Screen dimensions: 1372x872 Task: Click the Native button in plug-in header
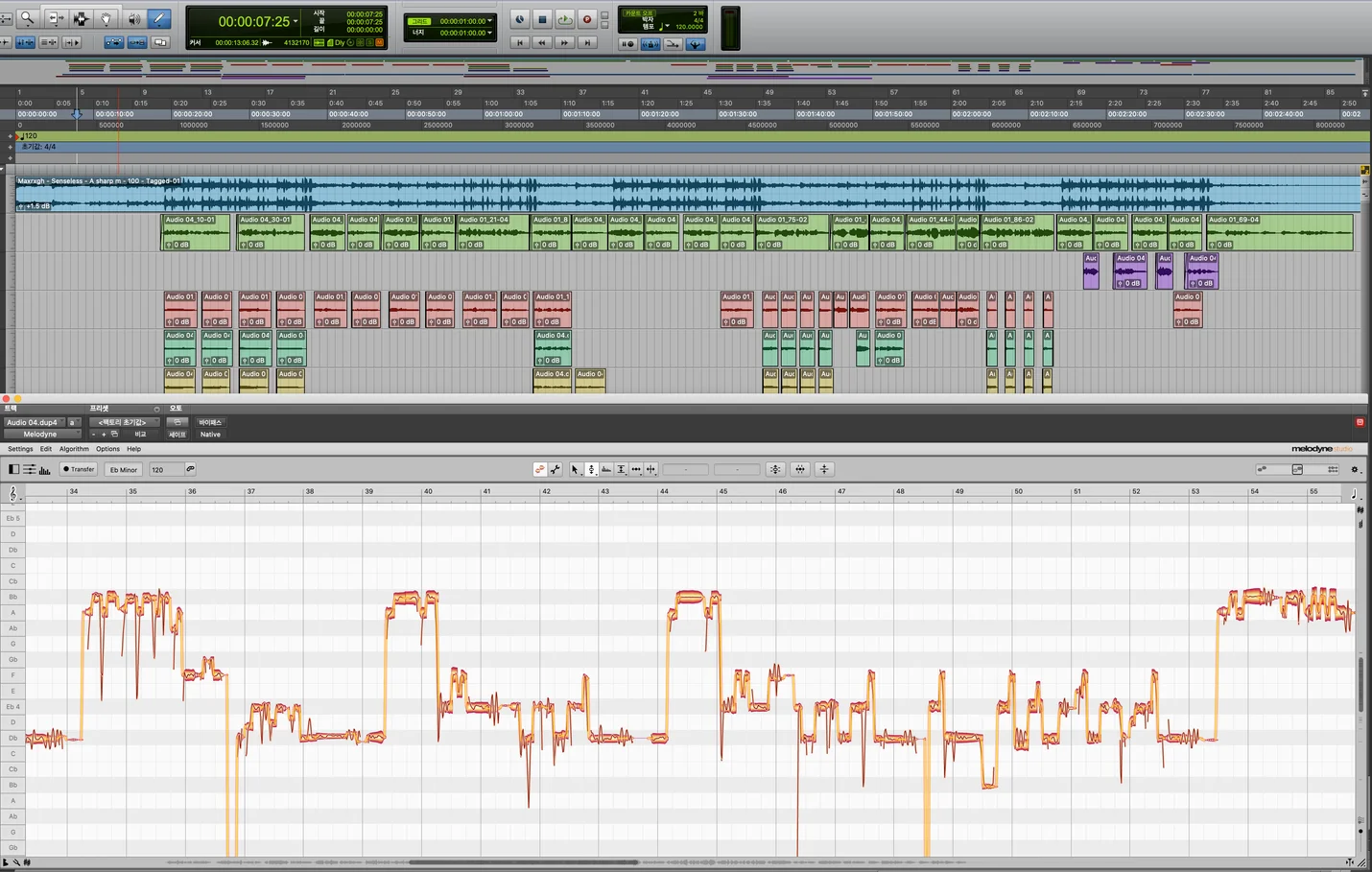click(210, 435)
